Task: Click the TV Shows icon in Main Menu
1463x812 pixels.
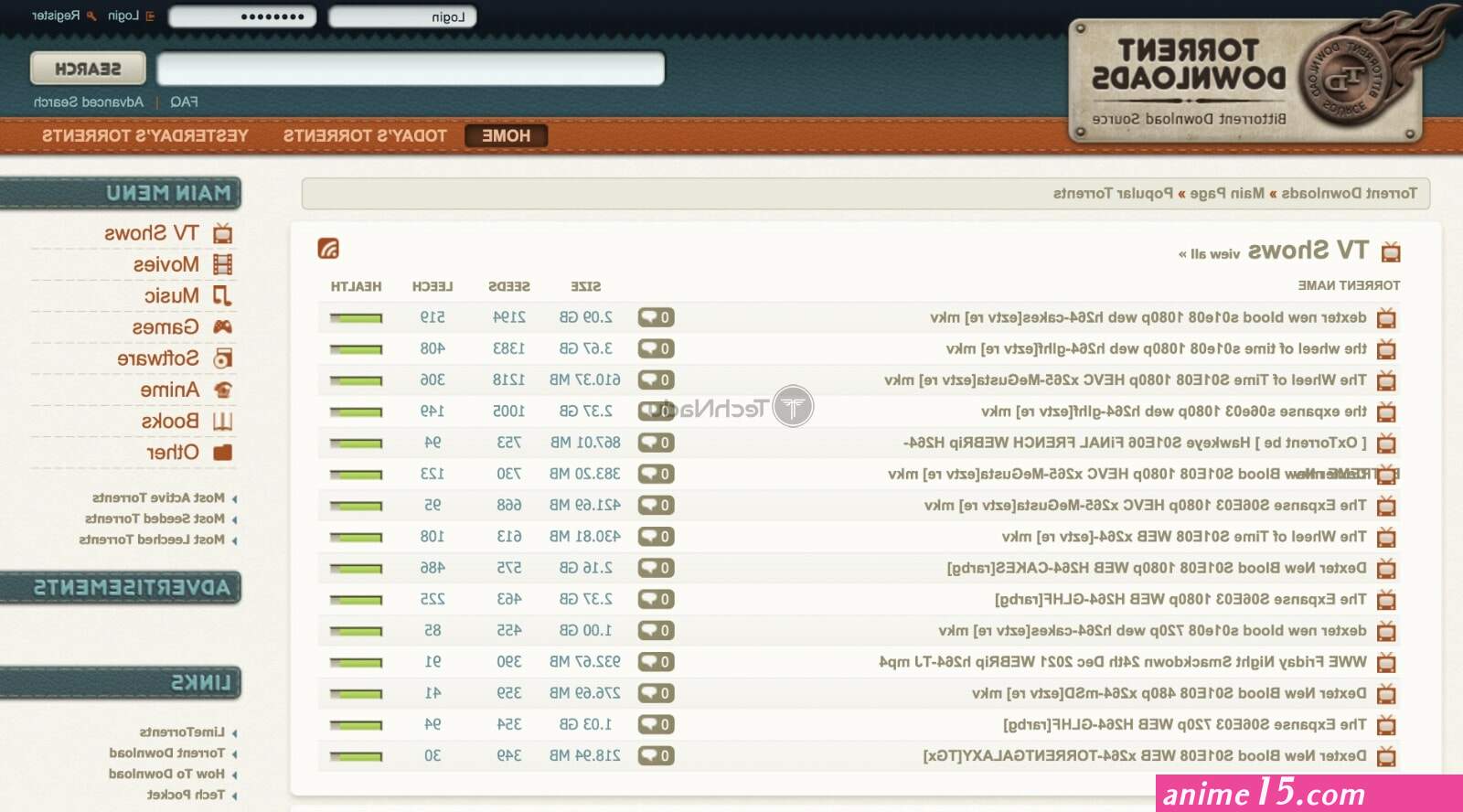Action: (x=222, y=234)
